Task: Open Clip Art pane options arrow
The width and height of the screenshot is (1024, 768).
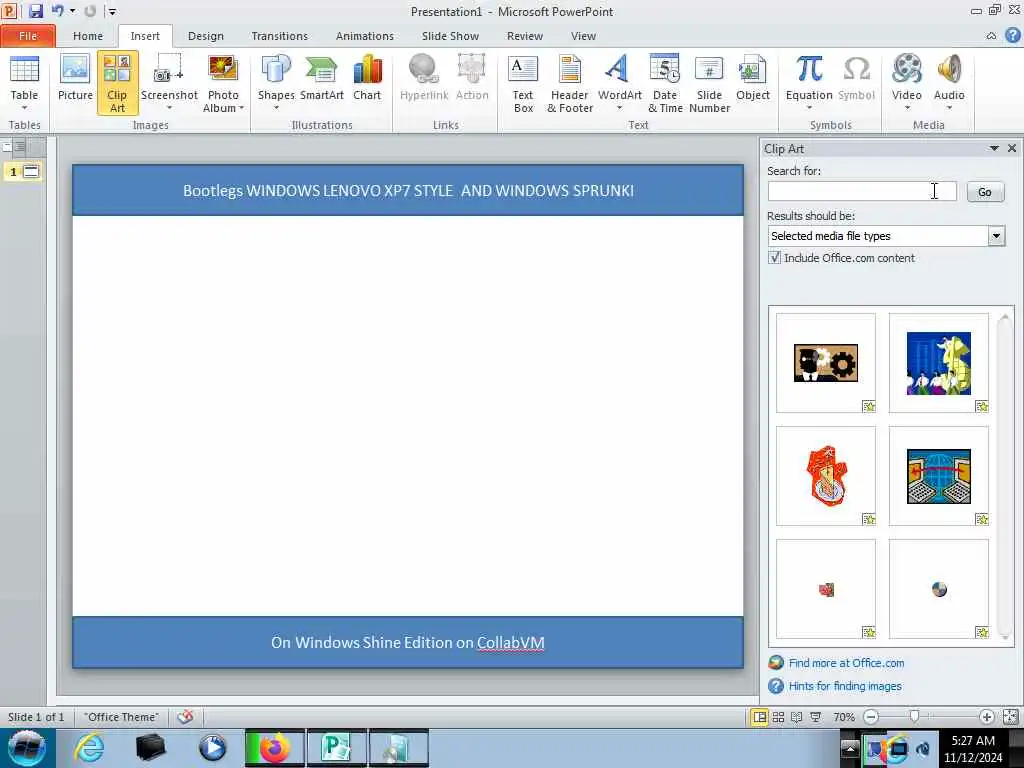Action: point(994,149)
